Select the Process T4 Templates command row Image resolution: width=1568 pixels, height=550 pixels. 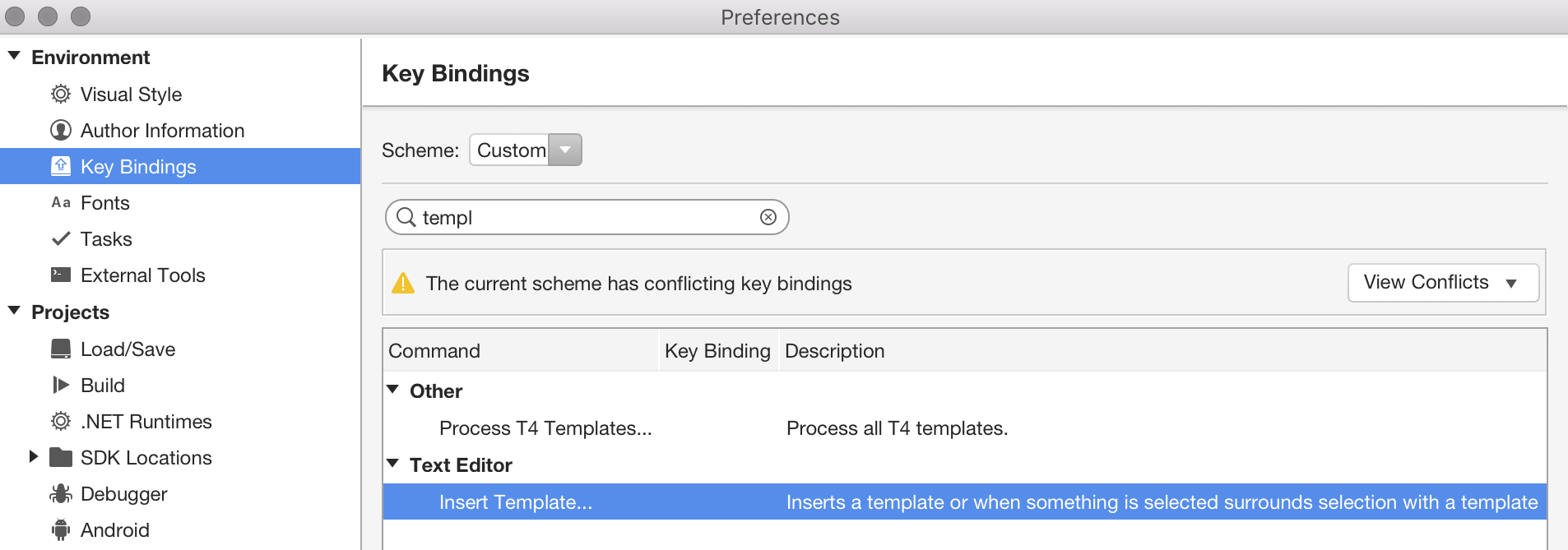coord(545,428)
